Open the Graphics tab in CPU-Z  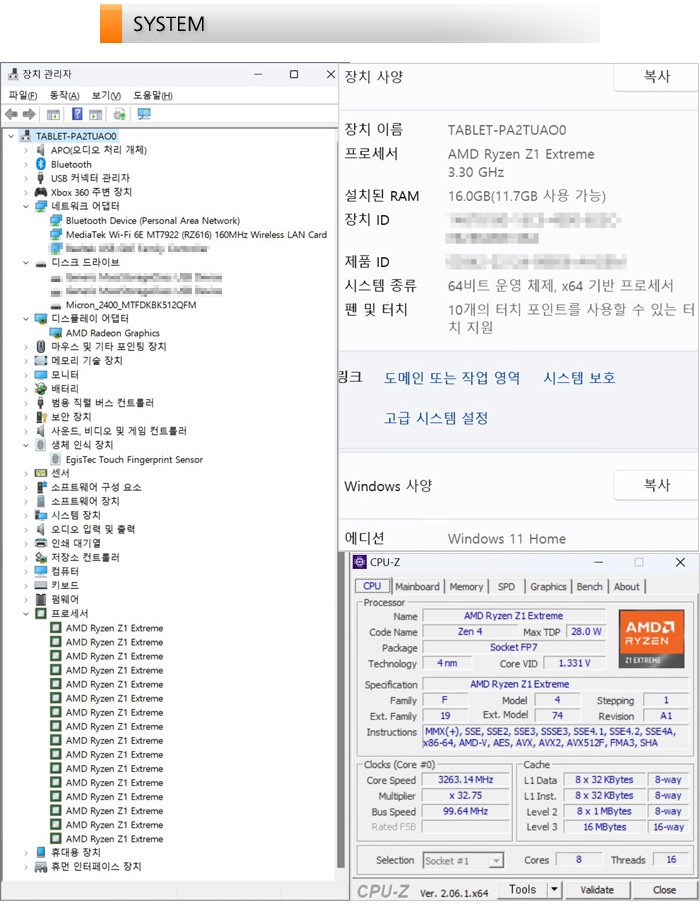pyautogui.click(x=548, y=587)
